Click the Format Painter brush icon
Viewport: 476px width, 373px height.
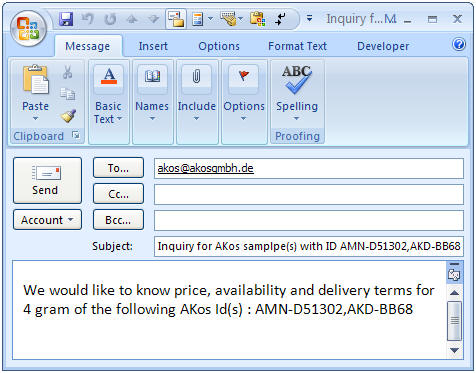point(68,116)
